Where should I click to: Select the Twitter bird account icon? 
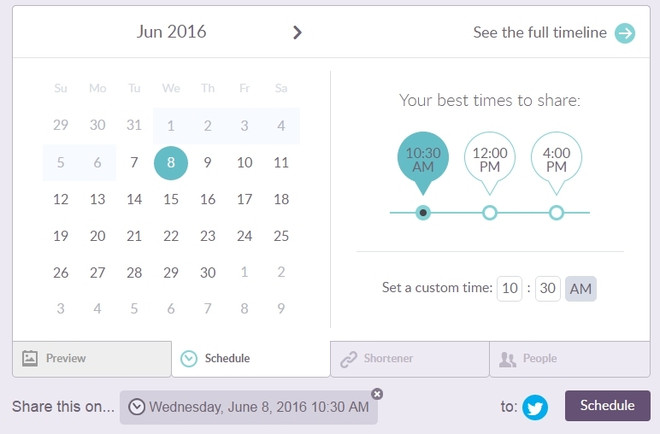pyautogui.click(x=535, y=407)
